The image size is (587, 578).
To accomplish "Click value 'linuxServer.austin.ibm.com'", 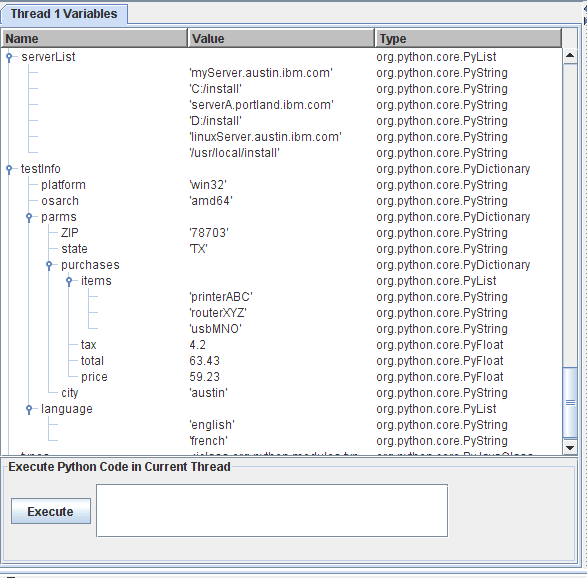I will (265, 137).
